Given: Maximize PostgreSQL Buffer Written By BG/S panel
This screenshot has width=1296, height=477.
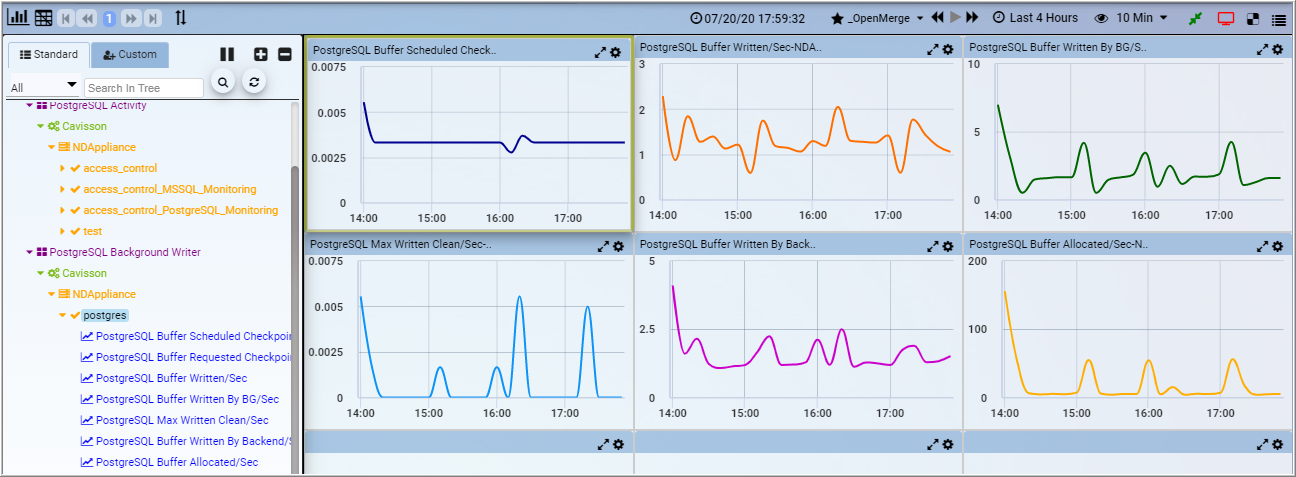Looking at the screenshot, I should [x=1264, y=48].
